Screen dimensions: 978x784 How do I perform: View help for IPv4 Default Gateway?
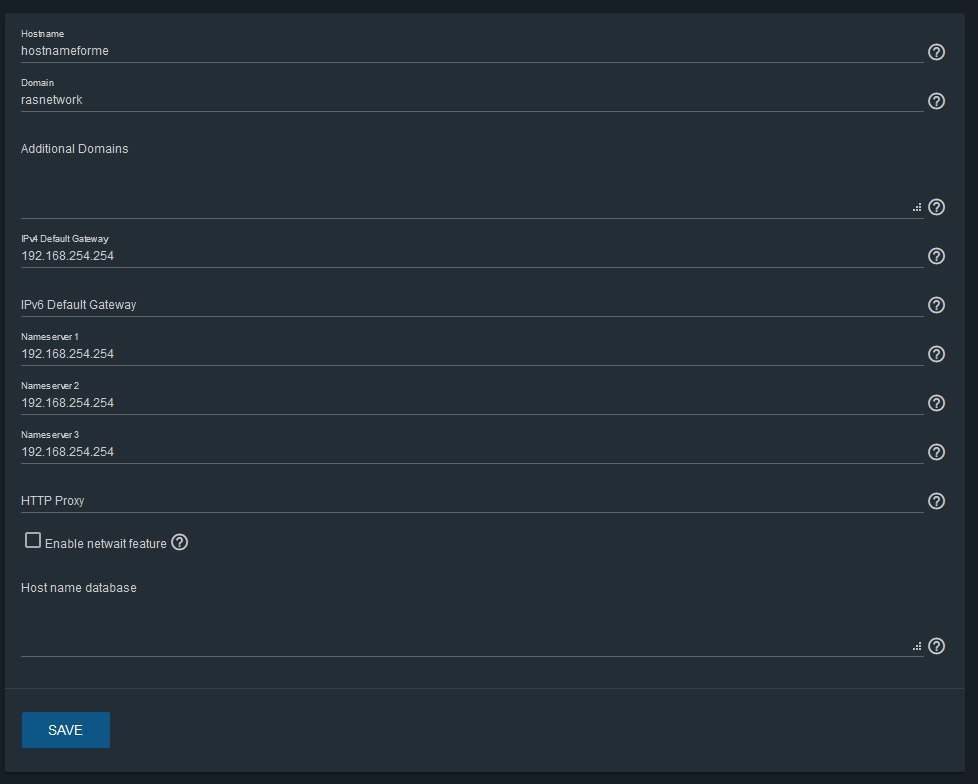936,256
